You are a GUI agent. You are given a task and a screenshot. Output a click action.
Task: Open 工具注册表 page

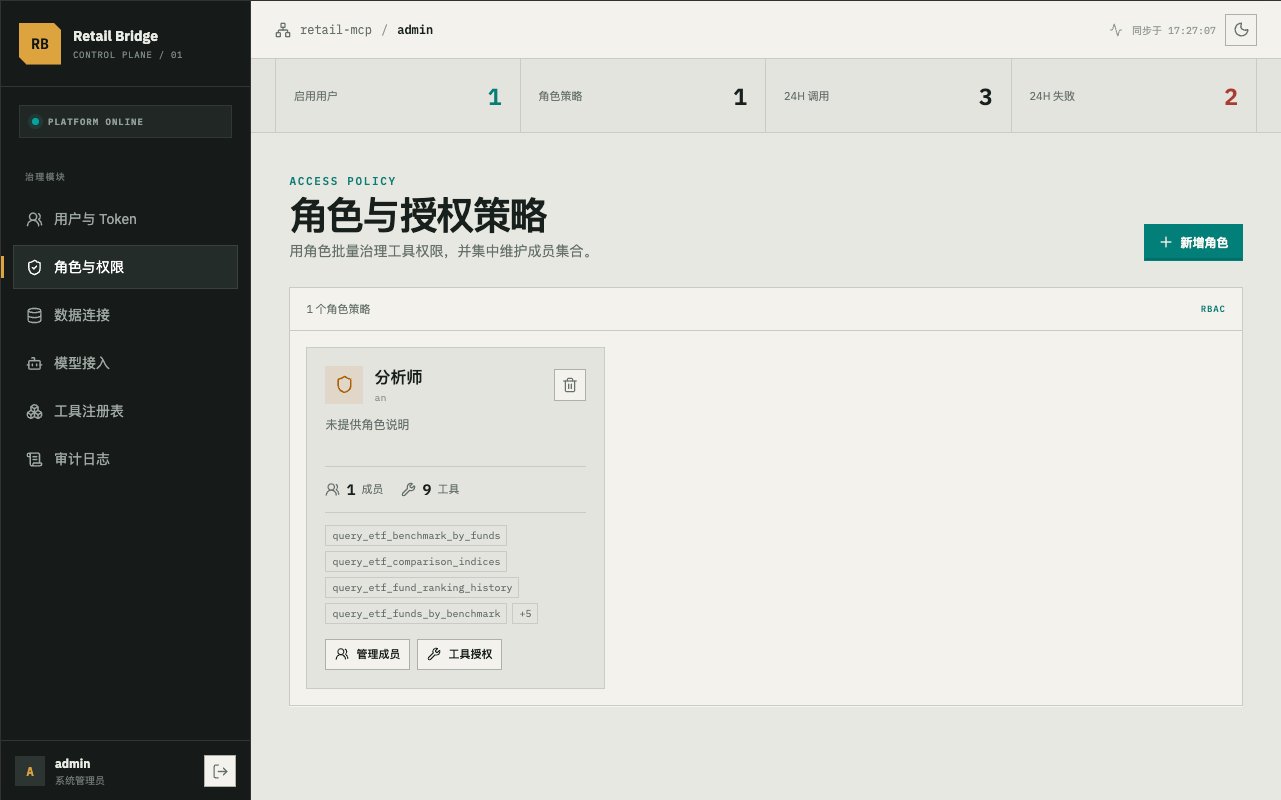(125, 411)
